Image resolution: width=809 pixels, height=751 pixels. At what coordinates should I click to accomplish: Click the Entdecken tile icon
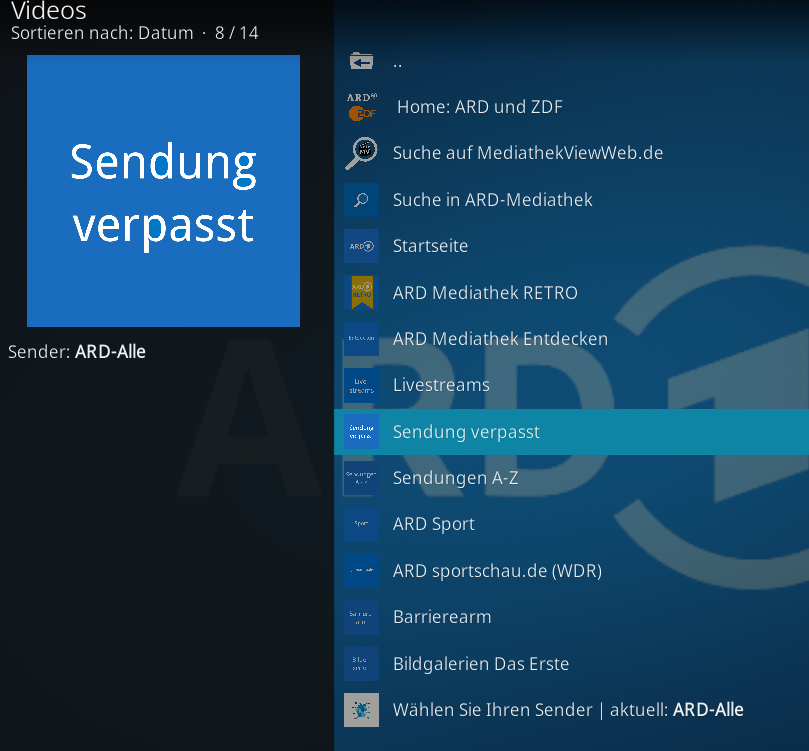point(361,339)
